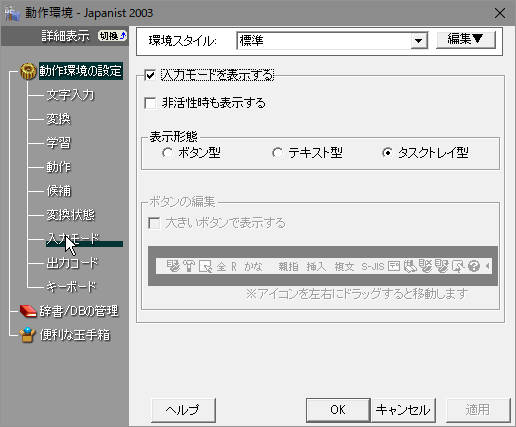The image size is (516, 427).
Task: Click the small collapse arrow ending the button strip
Action: click(488, 266)
